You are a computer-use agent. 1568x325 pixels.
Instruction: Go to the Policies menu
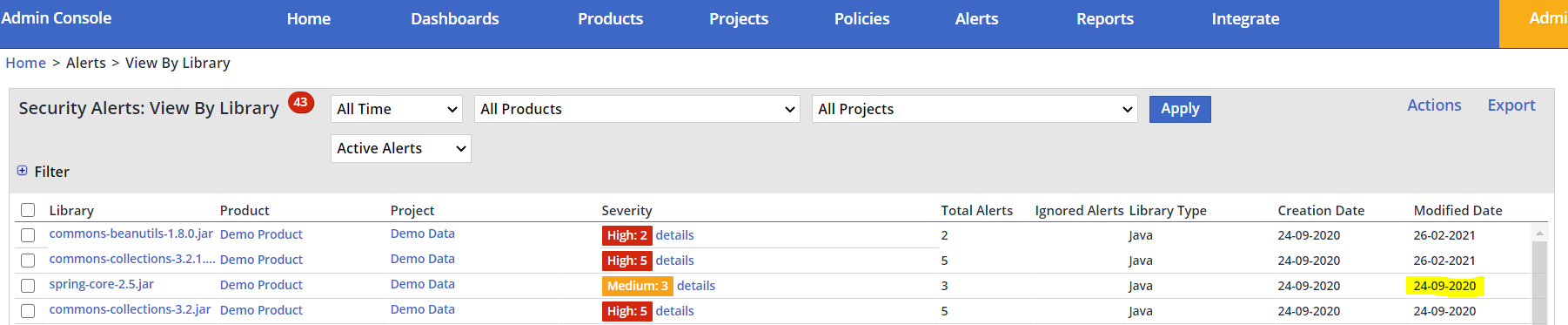[x=861, y=18]
